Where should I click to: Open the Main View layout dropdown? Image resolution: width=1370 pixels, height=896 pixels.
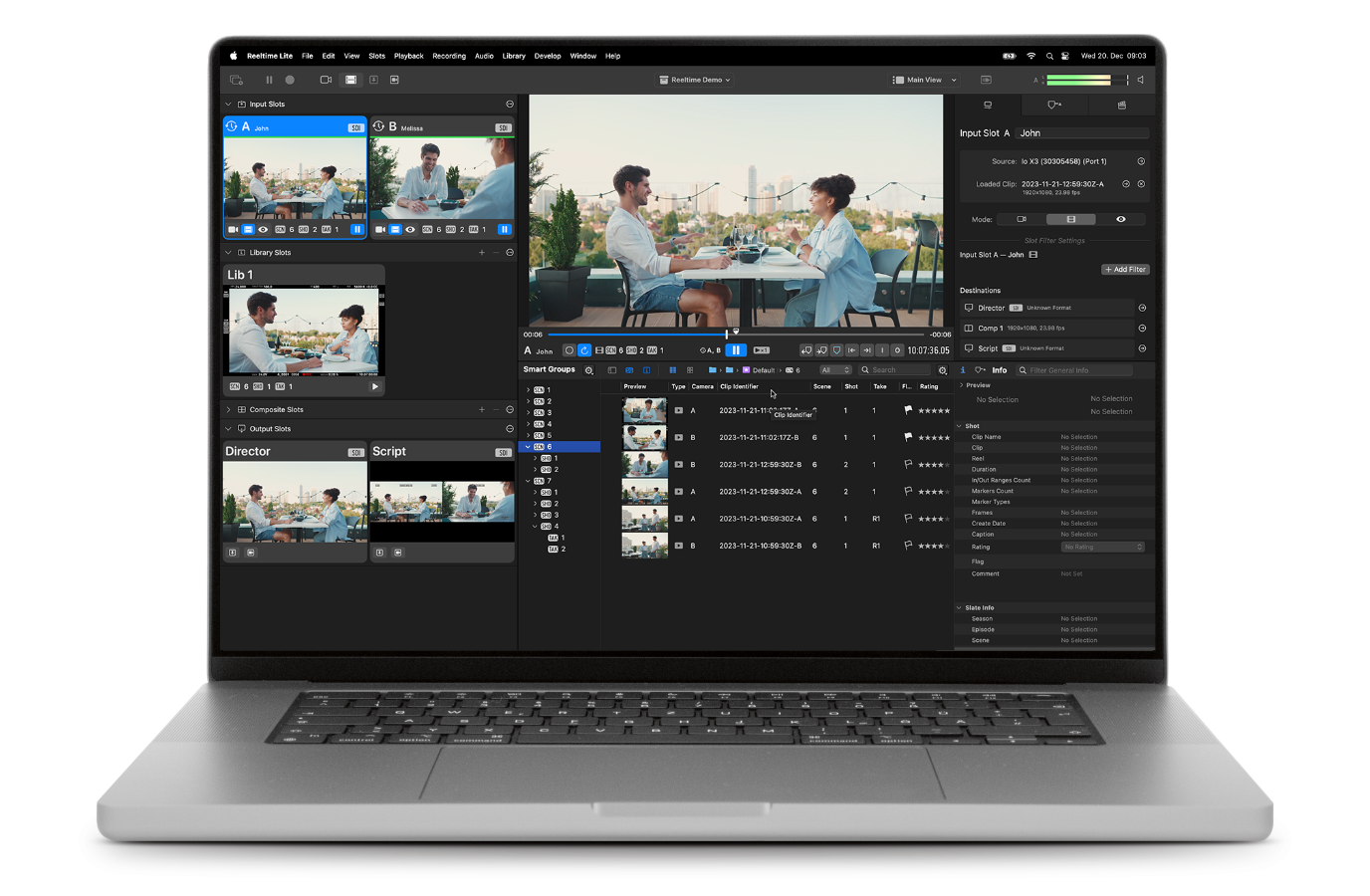click(x=925, y=80)
